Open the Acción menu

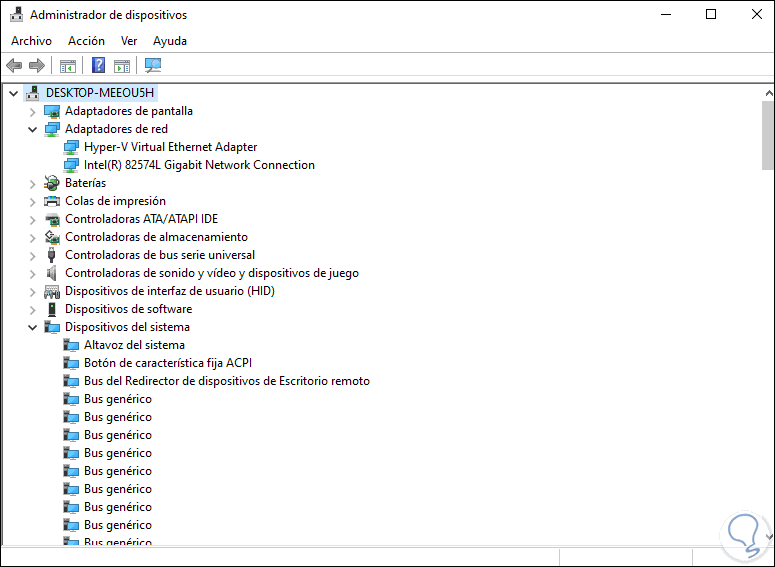point(86,41)
